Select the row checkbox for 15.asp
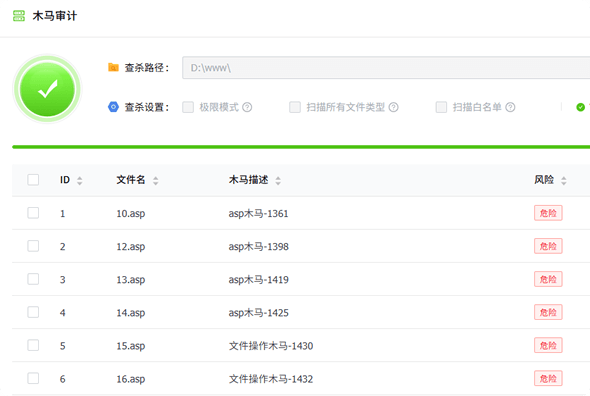 click(33, 345)
